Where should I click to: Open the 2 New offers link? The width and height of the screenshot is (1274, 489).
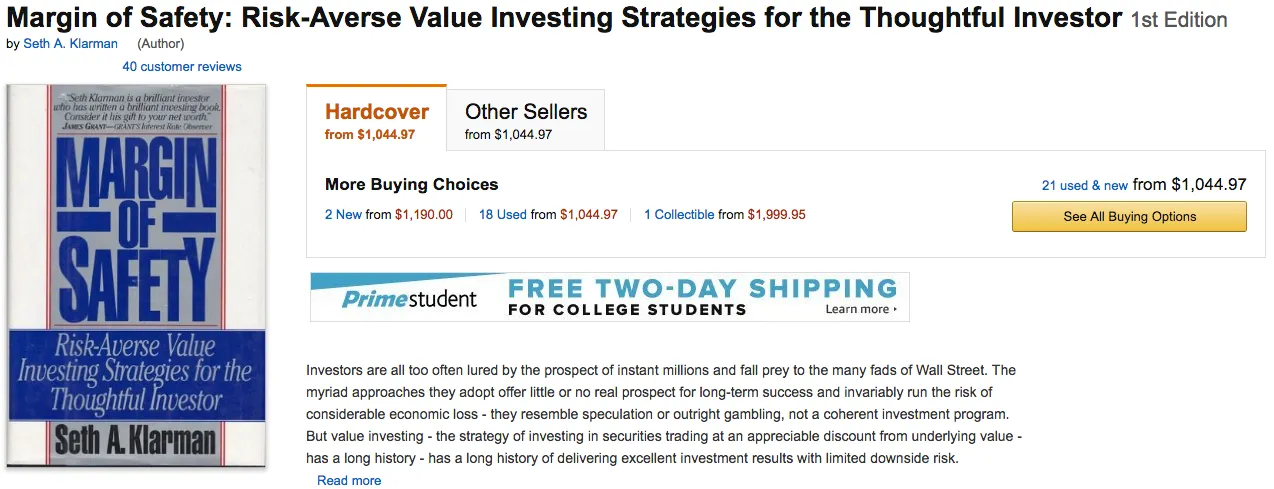pyautogui.click(x=343, y=215)
